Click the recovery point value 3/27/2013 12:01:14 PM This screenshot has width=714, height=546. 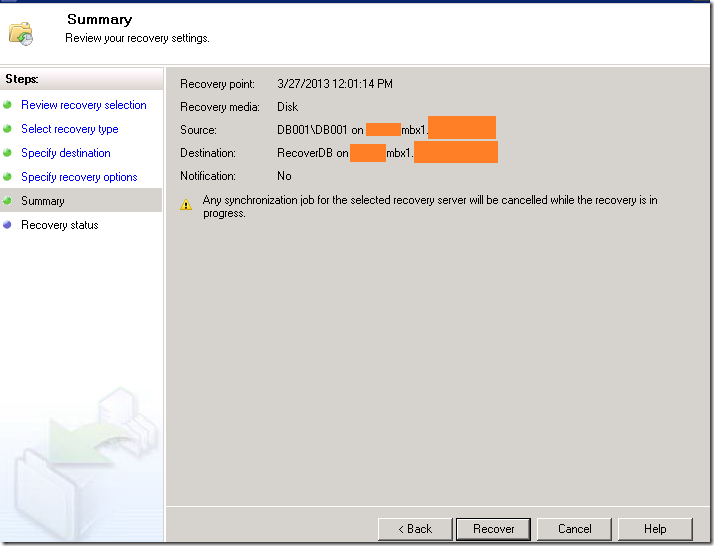pos(335,84)
